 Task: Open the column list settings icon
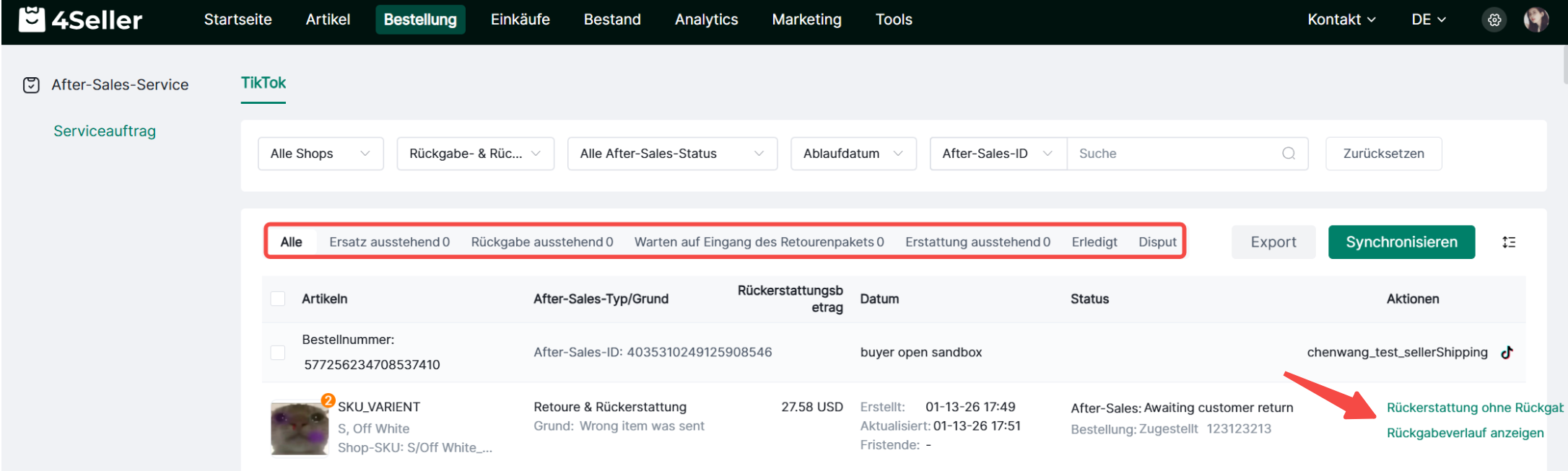[1509, 242]
